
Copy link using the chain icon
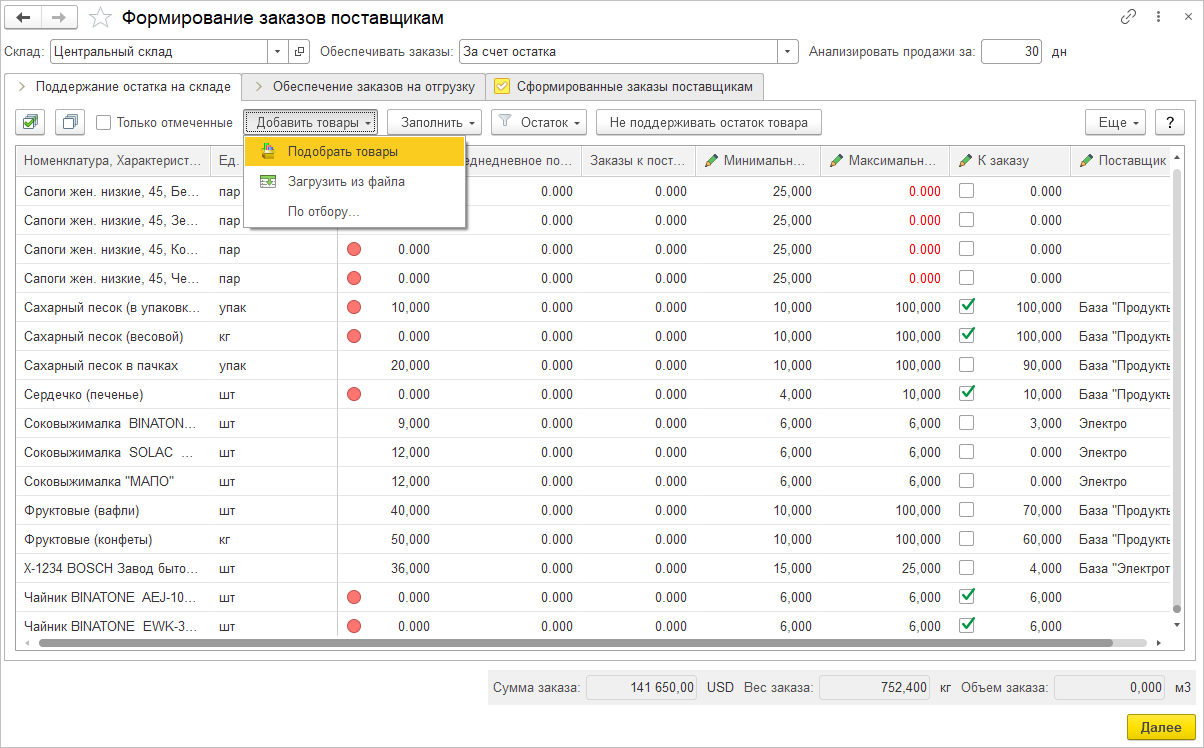1128,17
